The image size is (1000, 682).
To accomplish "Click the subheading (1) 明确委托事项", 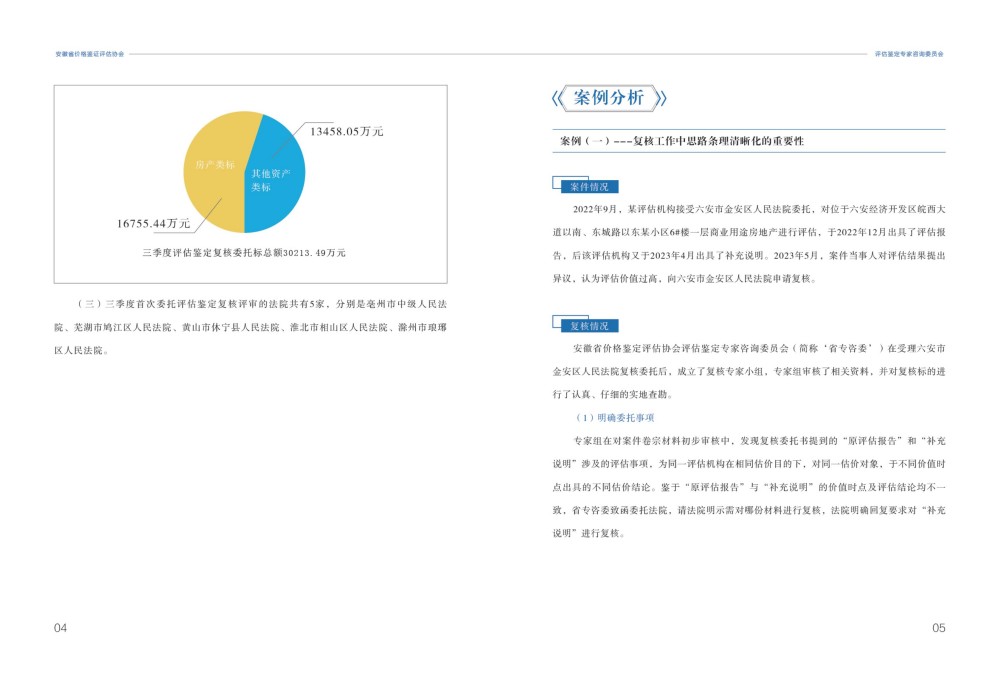I will [x=615, y=418].
